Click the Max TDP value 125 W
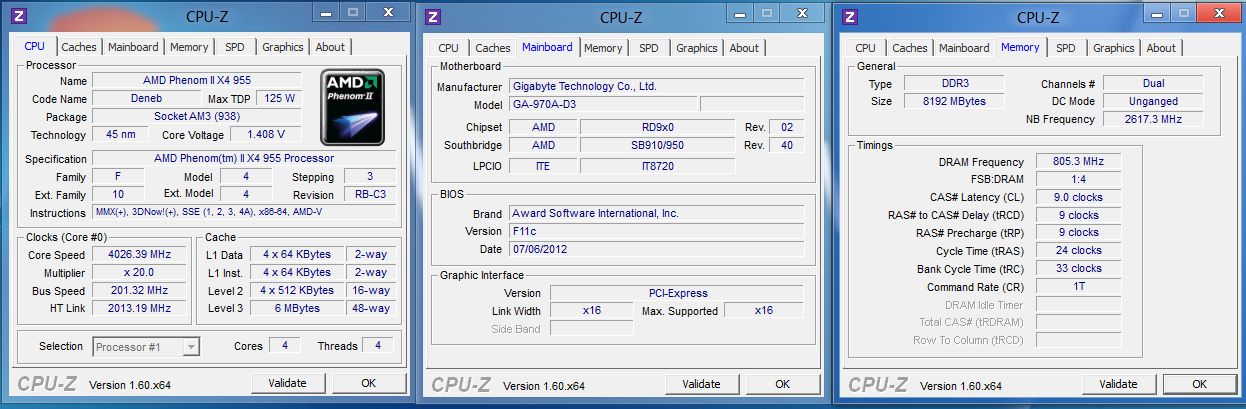 (279, 98)
